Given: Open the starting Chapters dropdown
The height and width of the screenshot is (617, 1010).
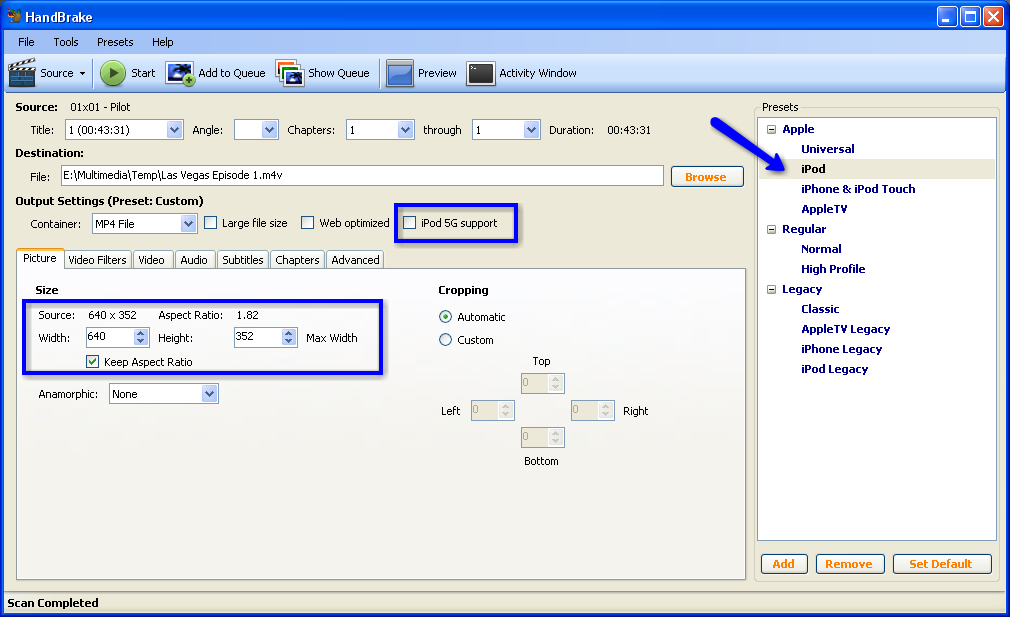Looking at the screenshot, I should tap(405, 129).
